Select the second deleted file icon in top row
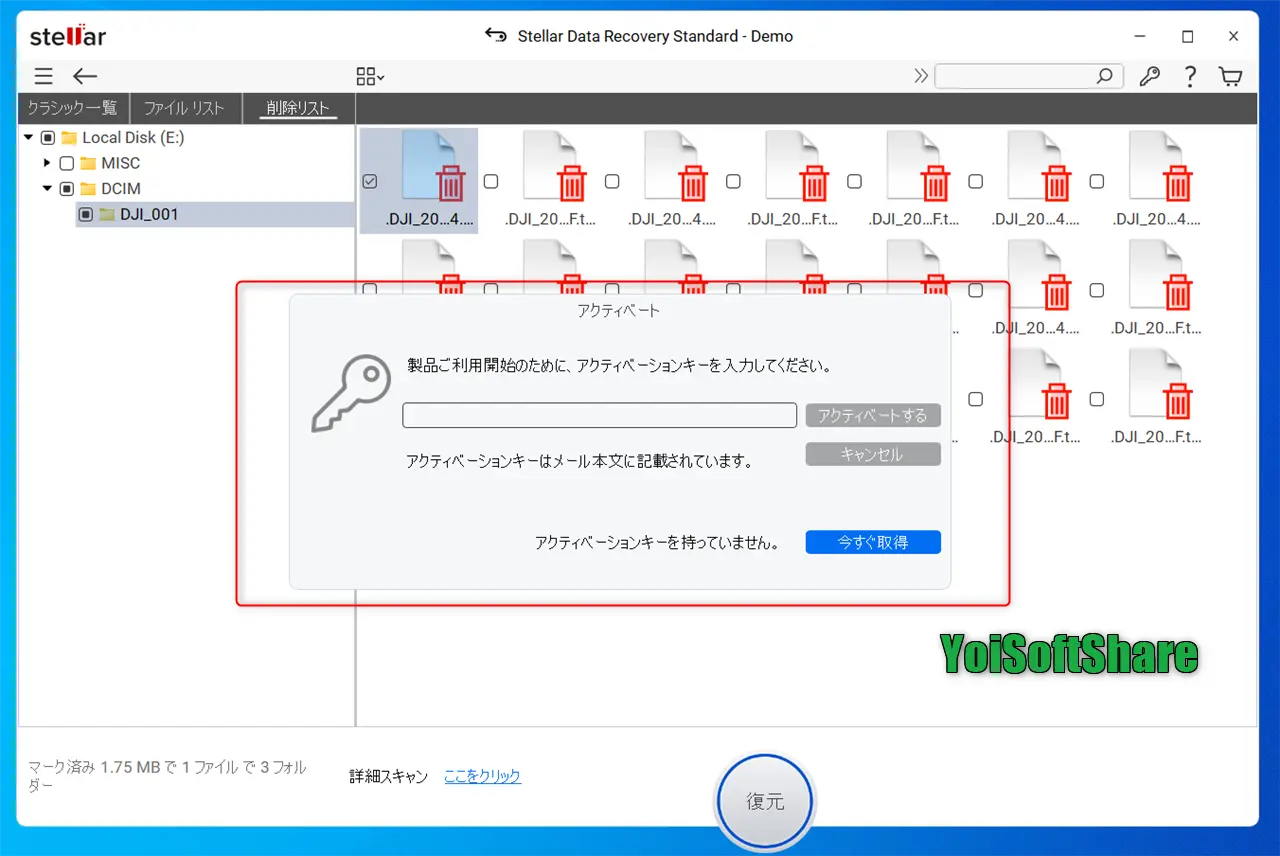1280x856 pixels. tap(555, 165)
